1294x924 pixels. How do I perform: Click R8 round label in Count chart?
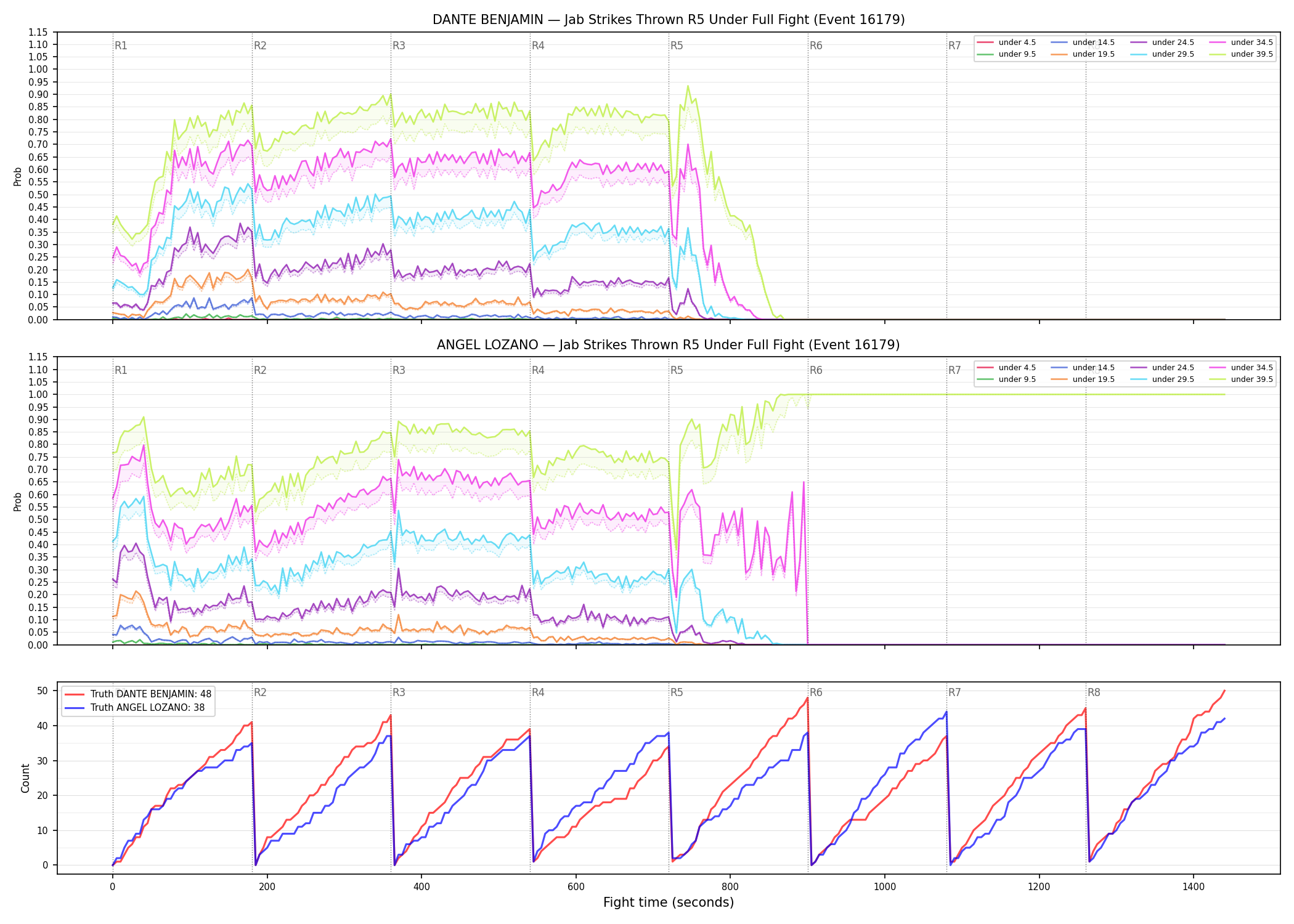point(1094,692)
